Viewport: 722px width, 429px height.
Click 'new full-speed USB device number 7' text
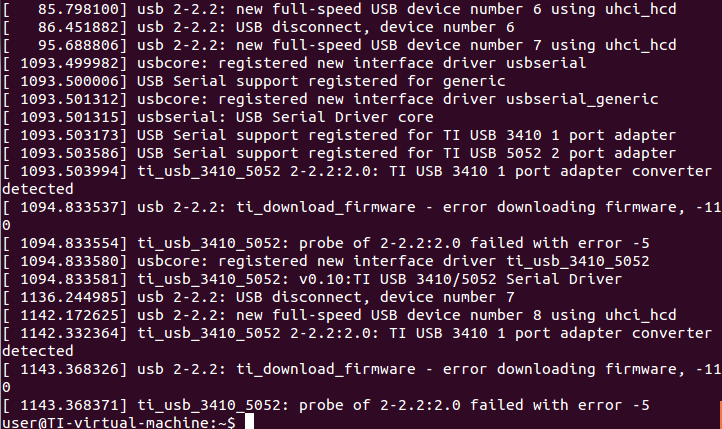(x=380, y=46)
